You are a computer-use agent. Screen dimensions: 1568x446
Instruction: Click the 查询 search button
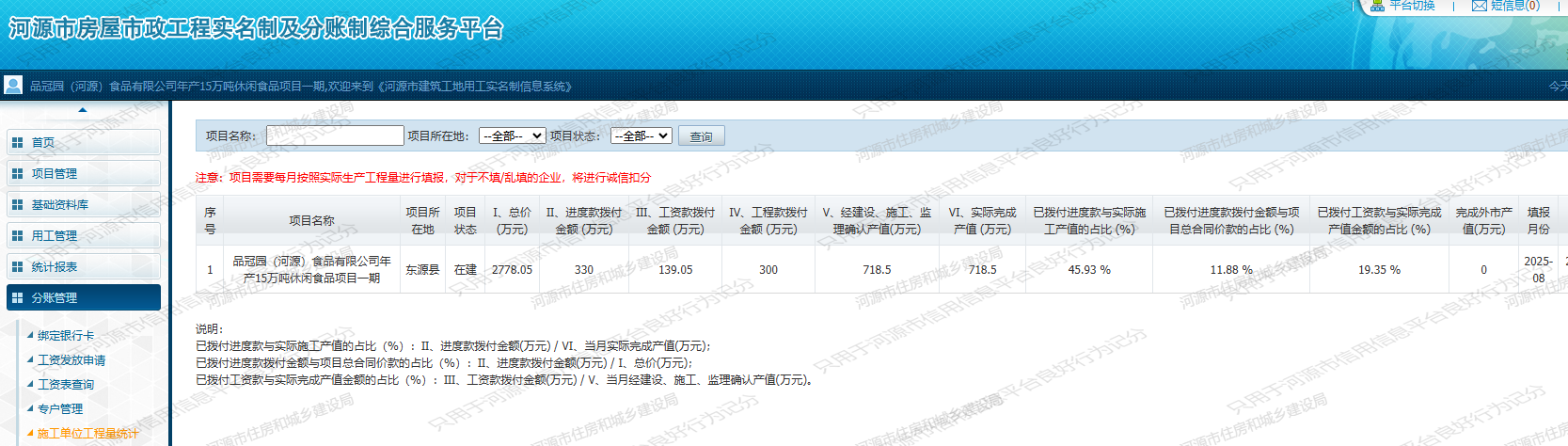(x=701, y=136)
